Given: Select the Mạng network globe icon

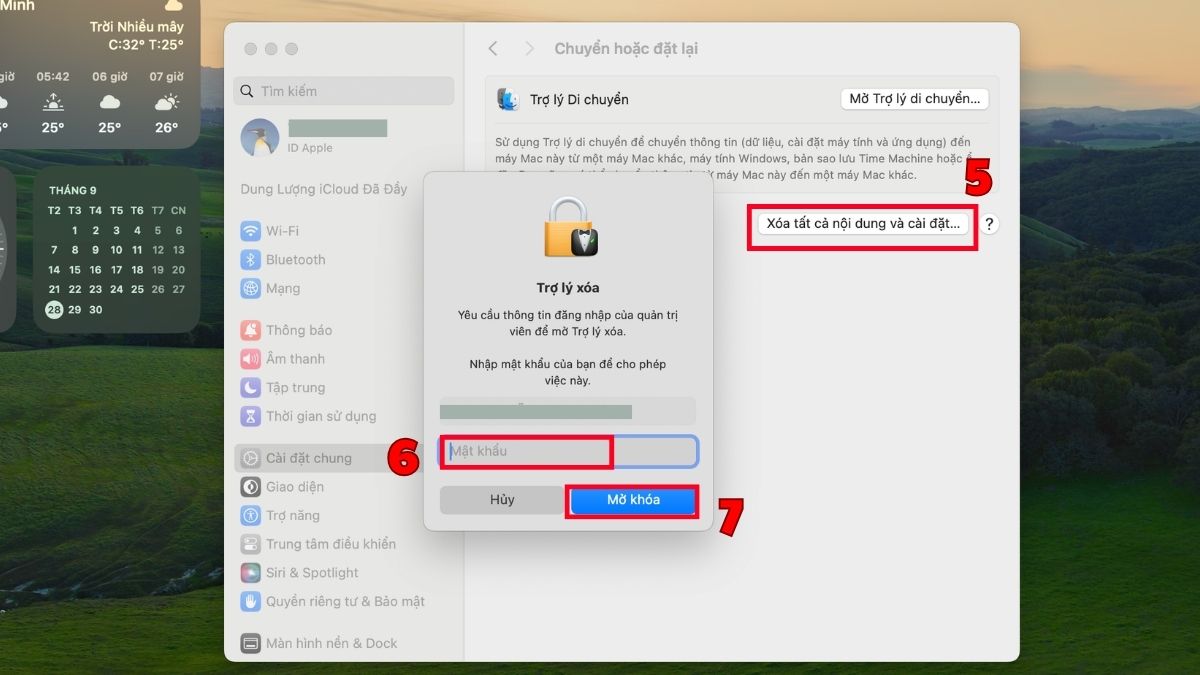Looking at the screenshot, I should point(250,289).
